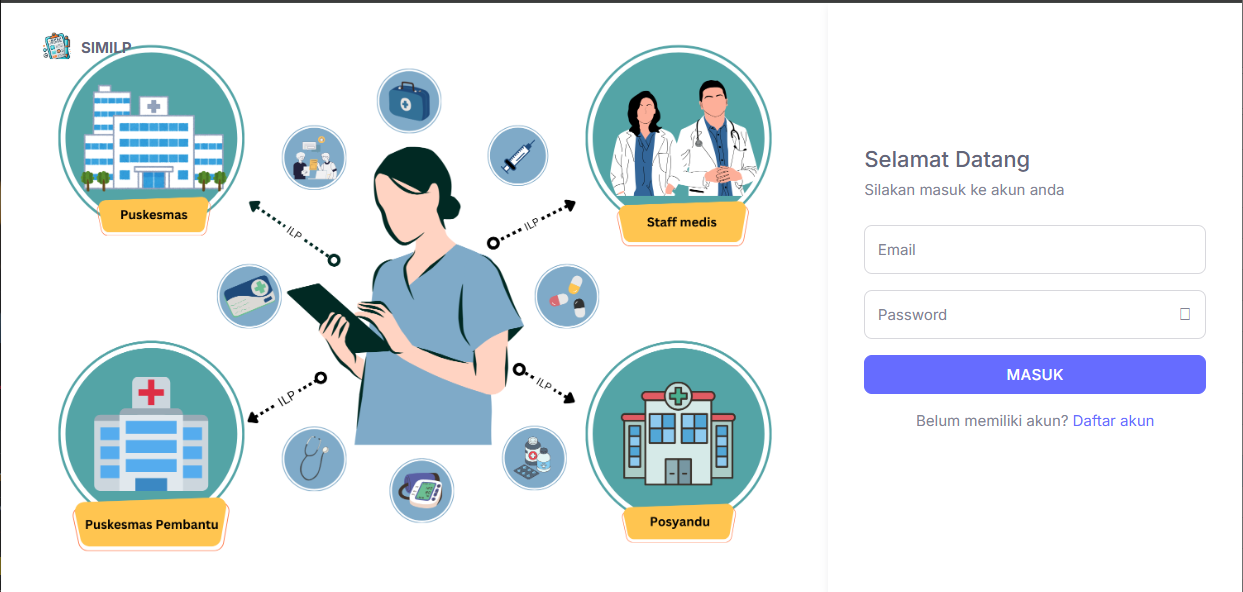Screen dimensions: 1243x592
Task: Toggle password visibility icon
Action: [x=1185, y=314]
